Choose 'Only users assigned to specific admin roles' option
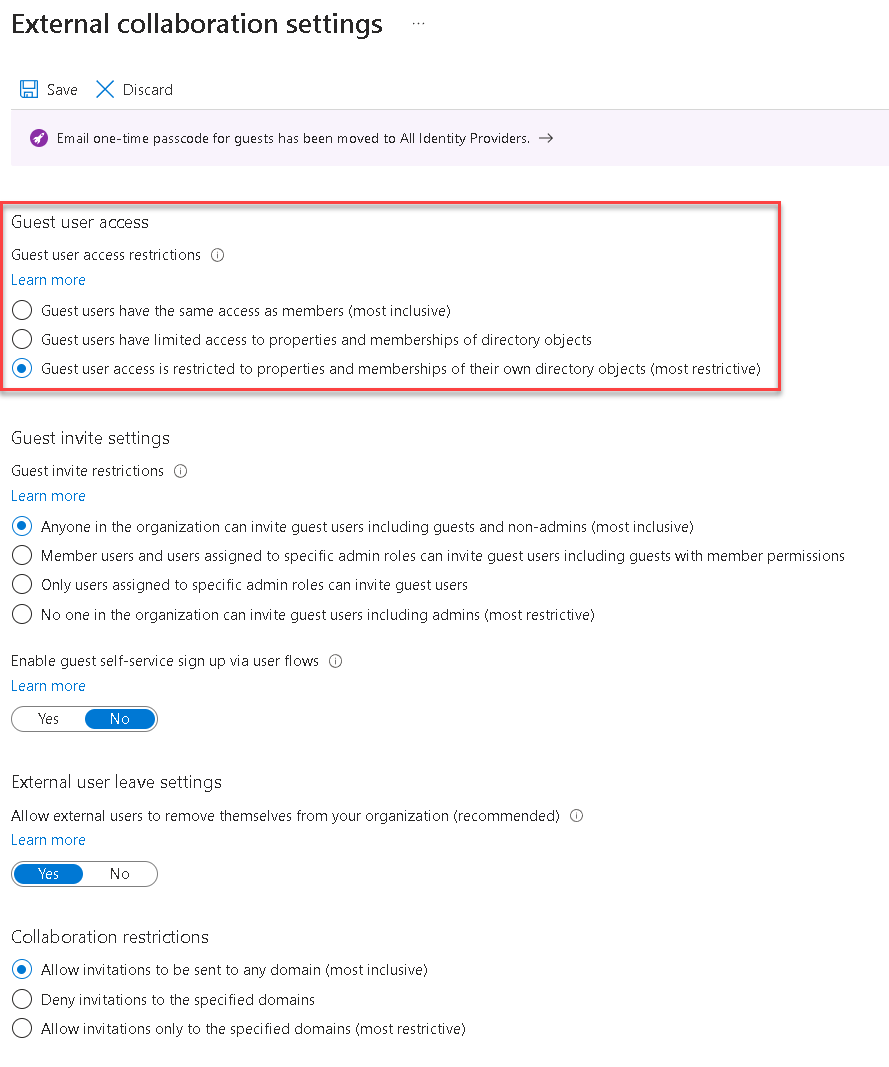 click(22, 584)
